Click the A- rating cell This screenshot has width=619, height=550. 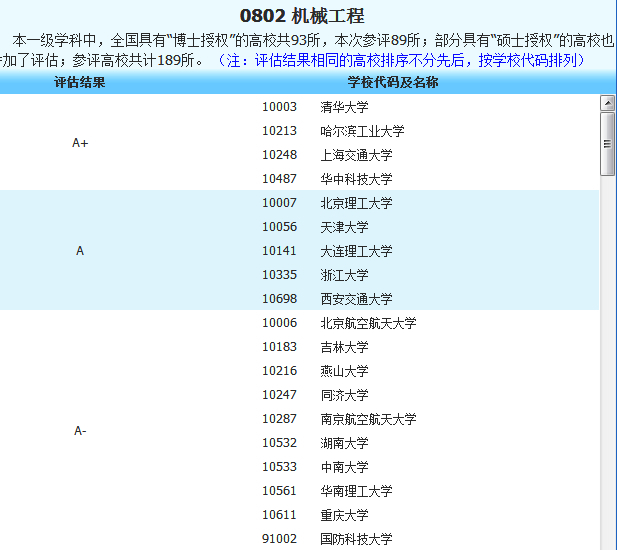tap(80, 431)
